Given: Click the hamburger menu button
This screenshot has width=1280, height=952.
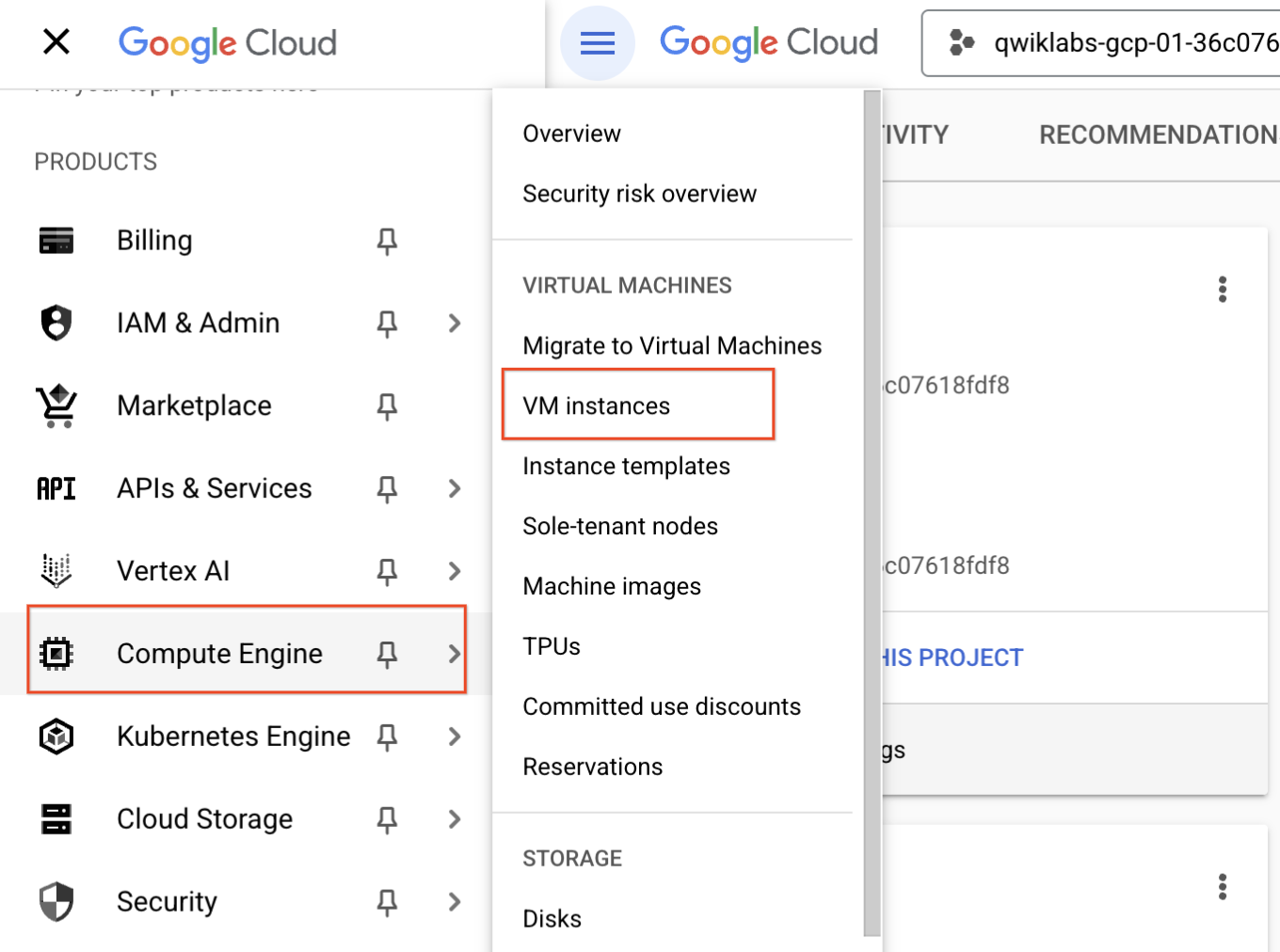Looking at the screenshot, I should (598, 43).
